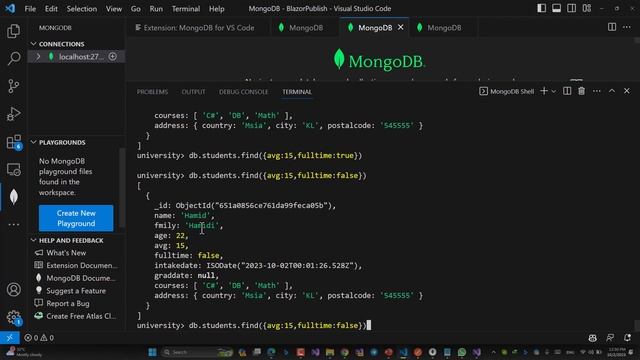Open feedback icon in status bar
The height and width of the screenshot is (360, 640).
(610, 338)
